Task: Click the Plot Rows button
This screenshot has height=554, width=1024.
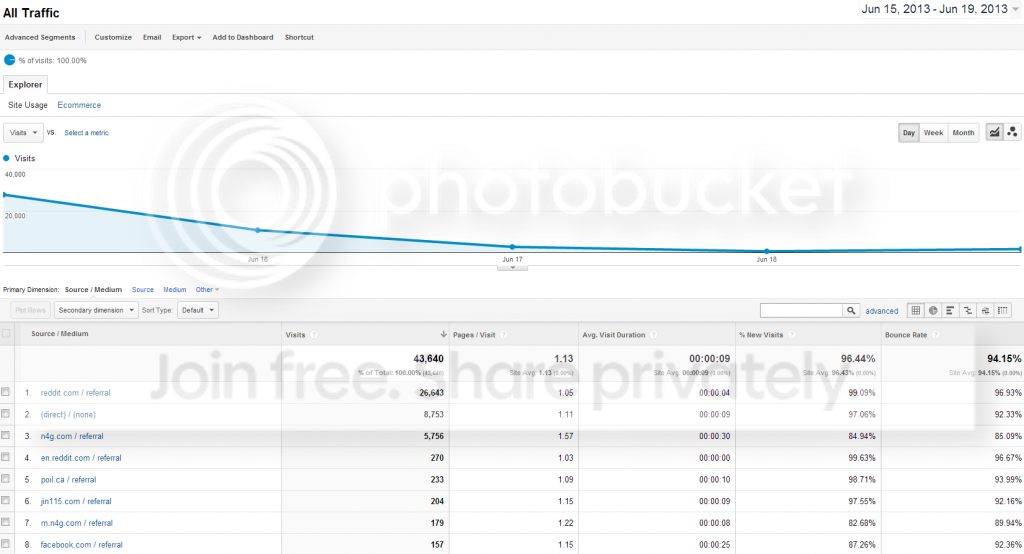Action: click(x=30, y=310)
